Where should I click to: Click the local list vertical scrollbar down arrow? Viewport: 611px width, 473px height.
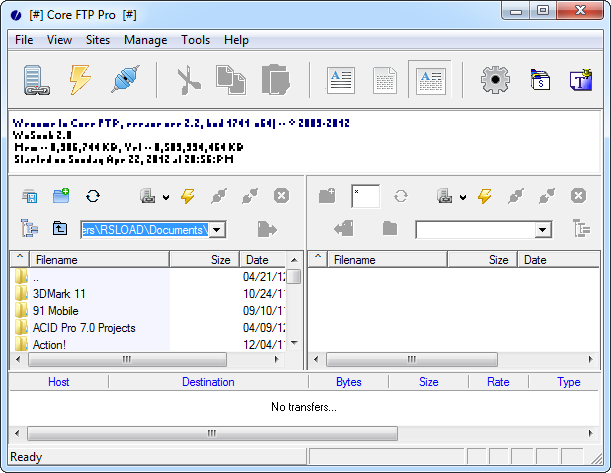coord(295,343)
